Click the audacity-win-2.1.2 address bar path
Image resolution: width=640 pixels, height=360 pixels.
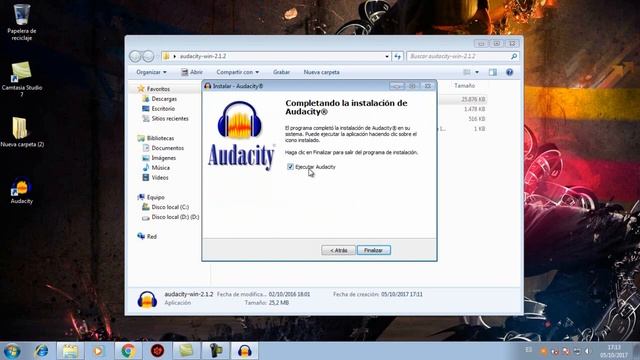tap(203, 56)
